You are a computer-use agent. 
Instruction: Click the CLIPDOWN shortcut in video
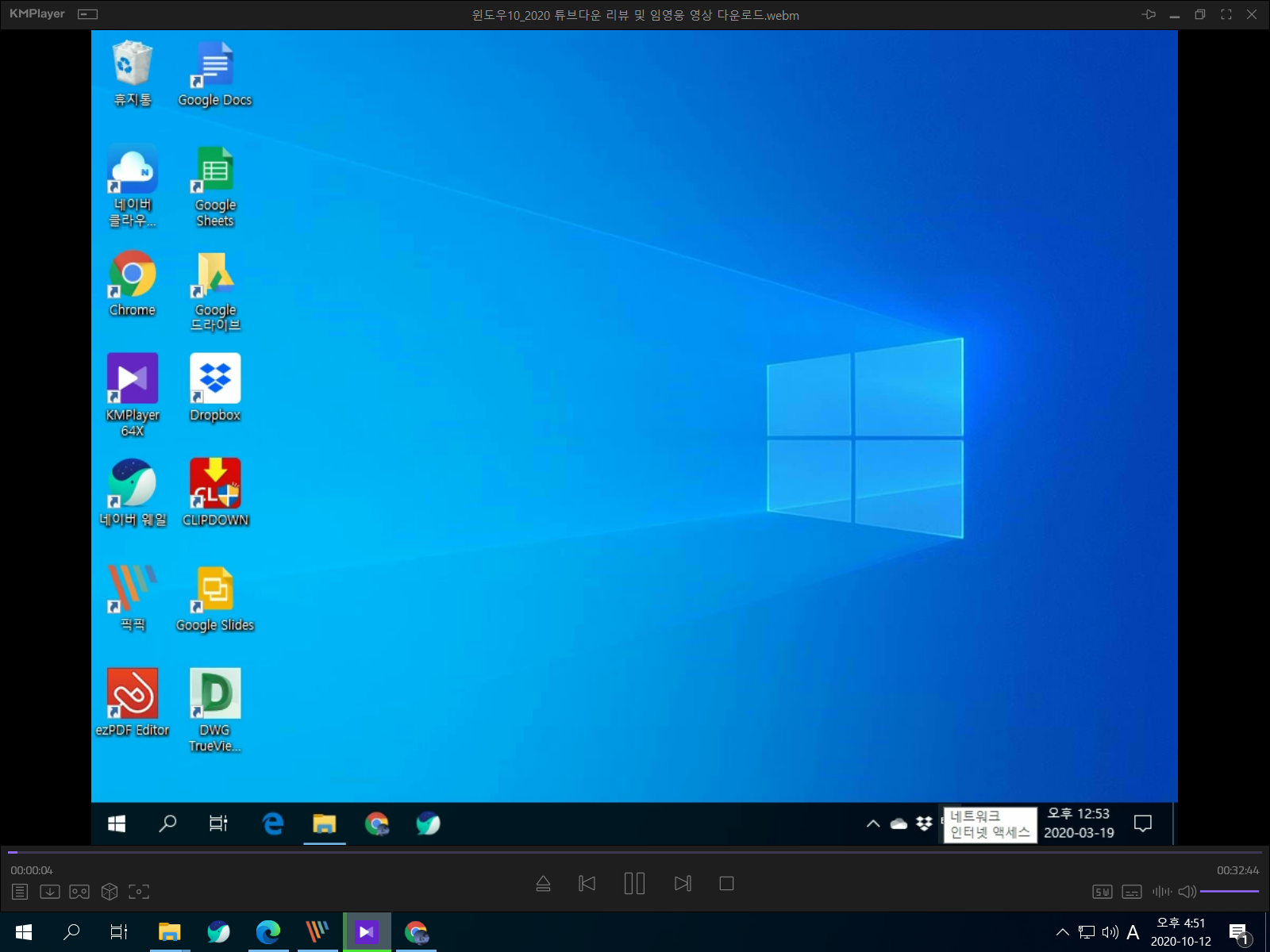[x=215, y=493]
